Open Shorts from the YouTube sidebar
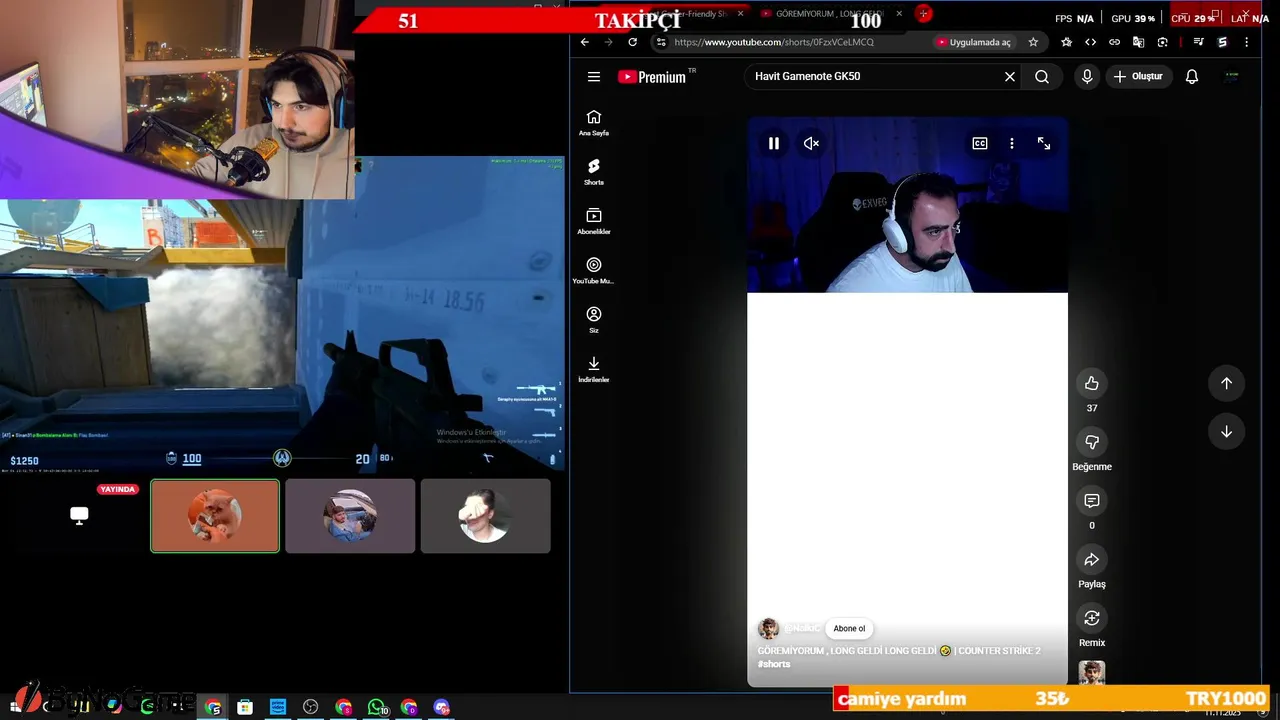This screenshot has width=1280, height=720. pyautogui.click(x=594, y=171)
